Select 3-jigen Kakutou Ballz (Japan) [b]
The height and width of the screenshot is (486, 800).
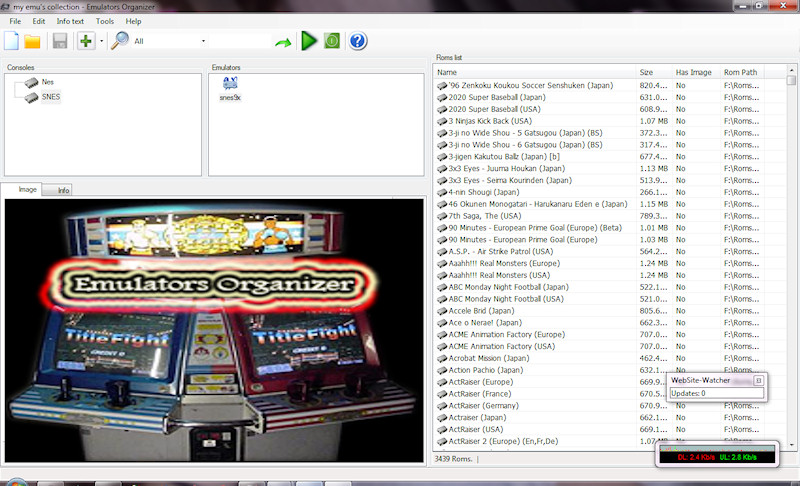click(504, 157)
